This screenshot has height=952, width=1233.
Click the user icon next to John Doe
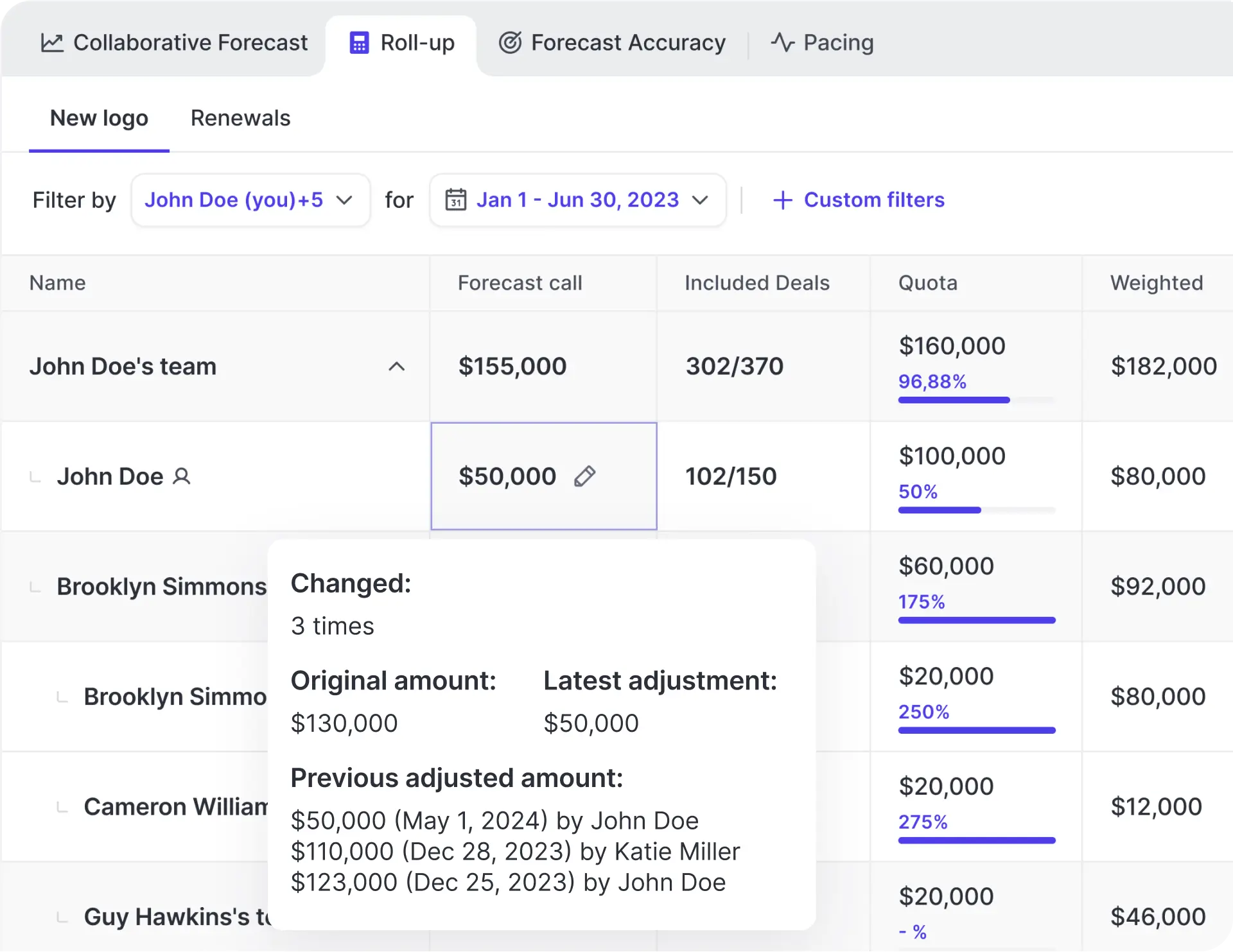tap(182, 476)
